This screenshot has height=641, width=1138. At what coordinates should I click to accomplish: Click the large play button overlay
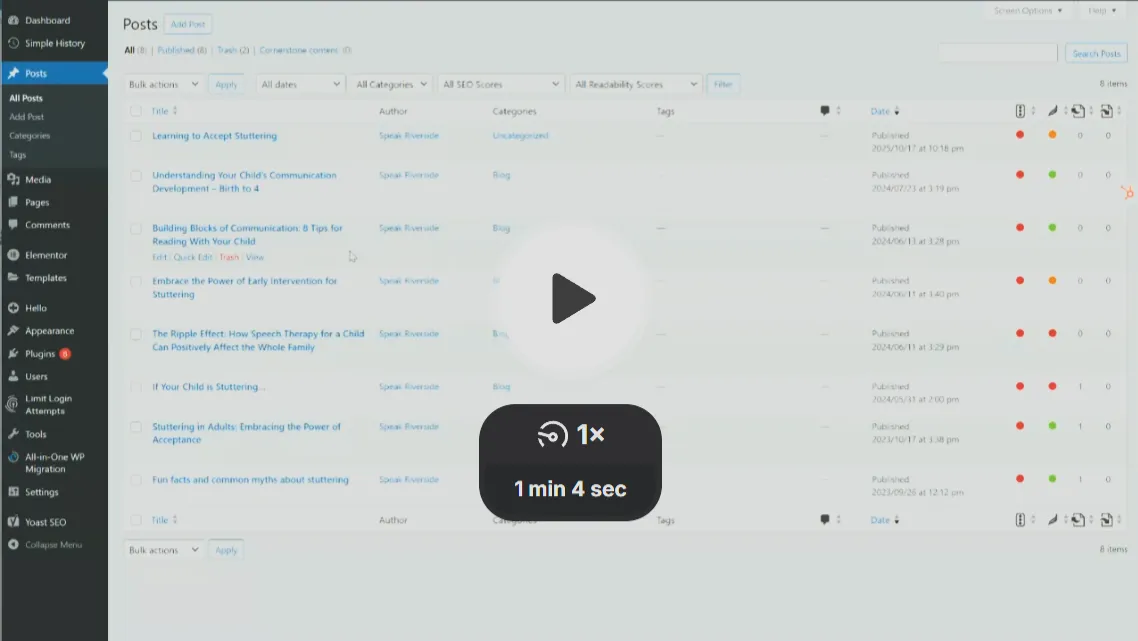coord(571,298)
